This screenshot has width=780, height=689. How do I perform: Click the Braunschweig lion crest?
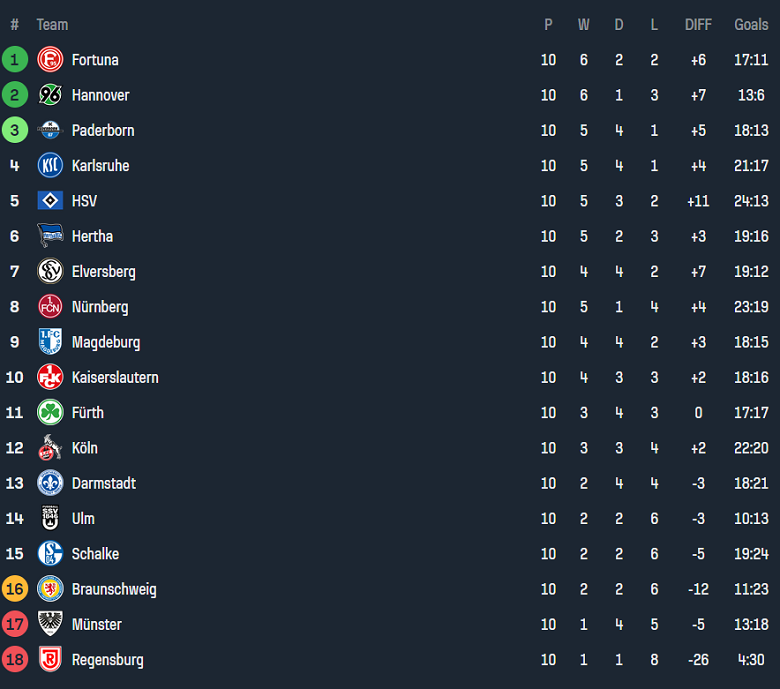pos(50,589)
